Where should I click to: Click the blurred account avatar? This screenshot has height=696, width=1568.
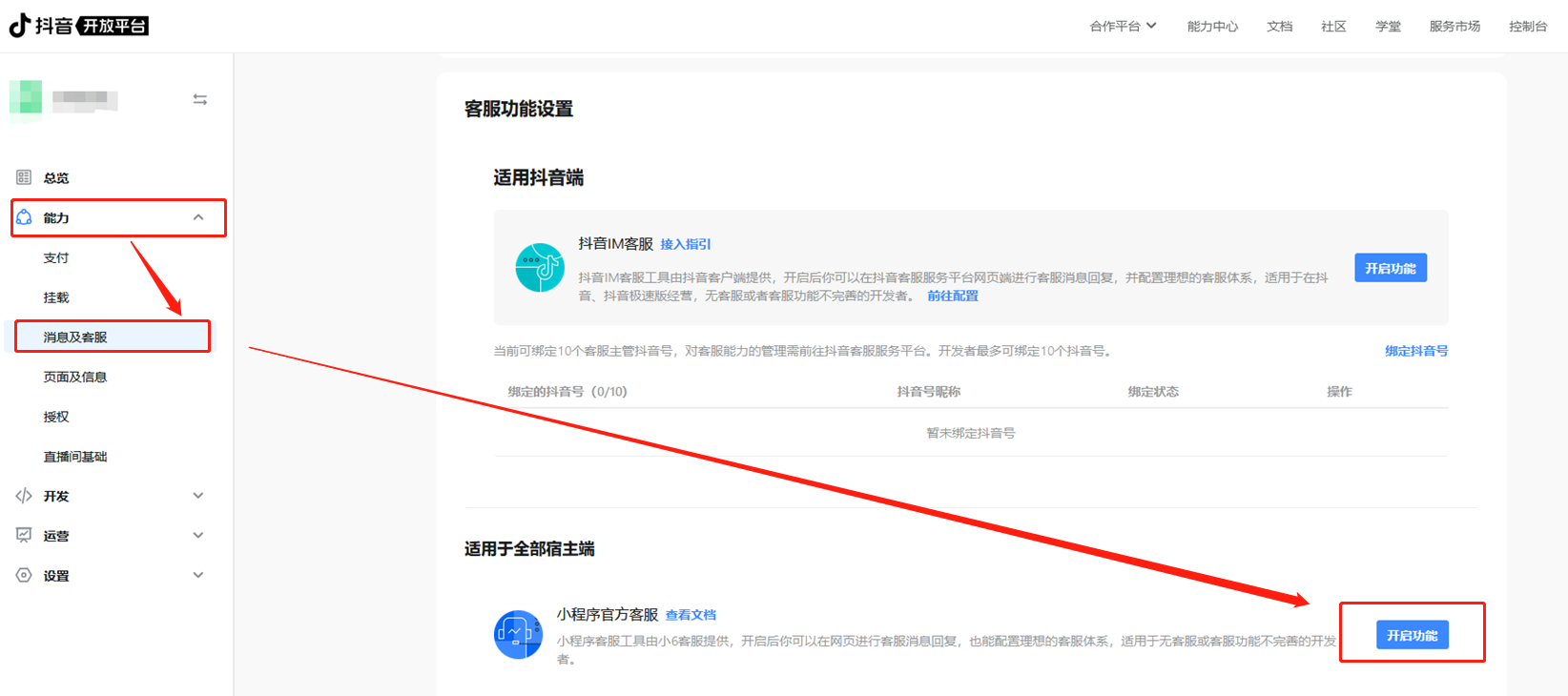pos(26,99)
